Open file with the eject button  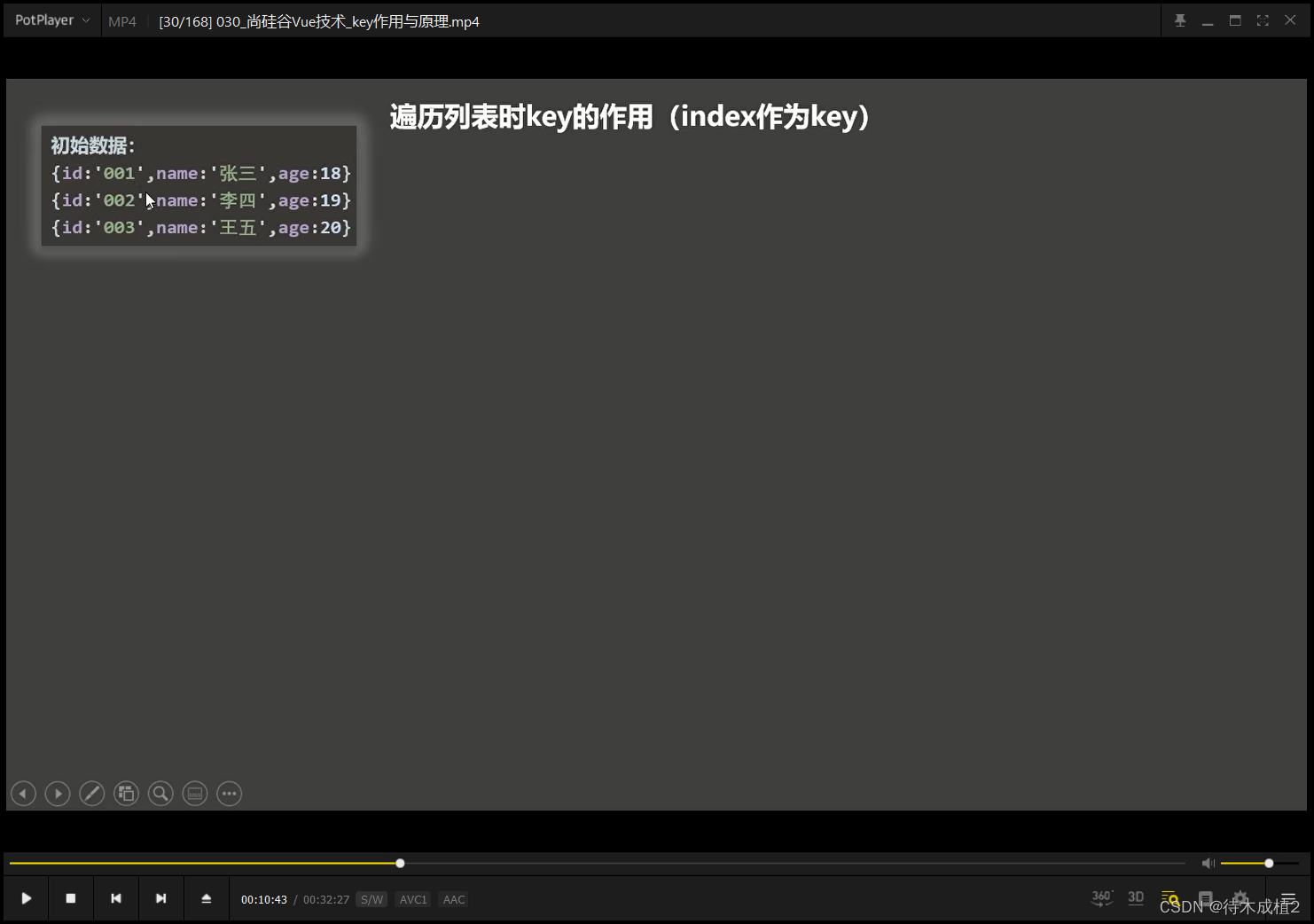point(207,898)
